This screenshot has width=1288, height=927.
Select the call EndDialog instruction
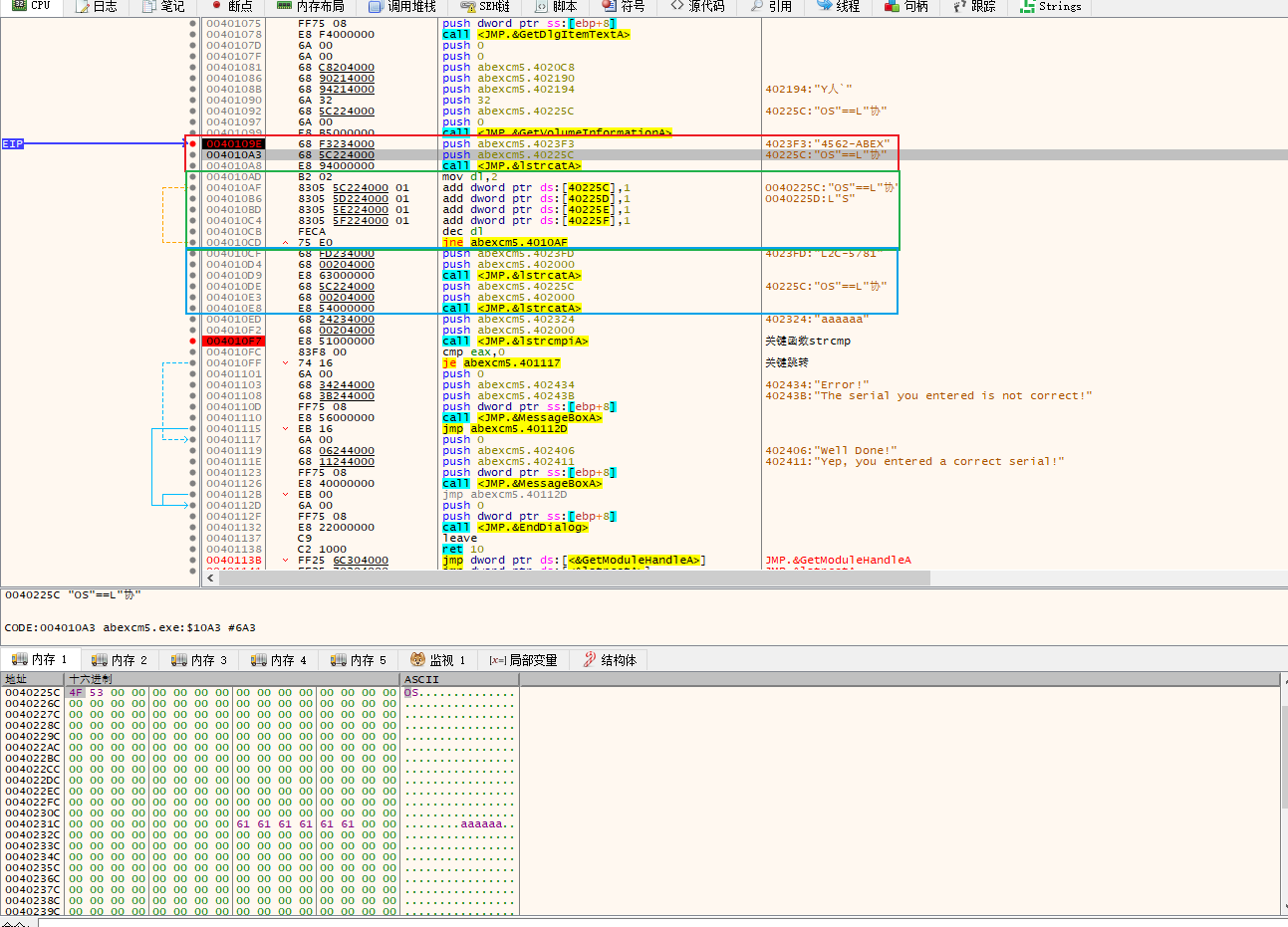click(x=515, y=527)
